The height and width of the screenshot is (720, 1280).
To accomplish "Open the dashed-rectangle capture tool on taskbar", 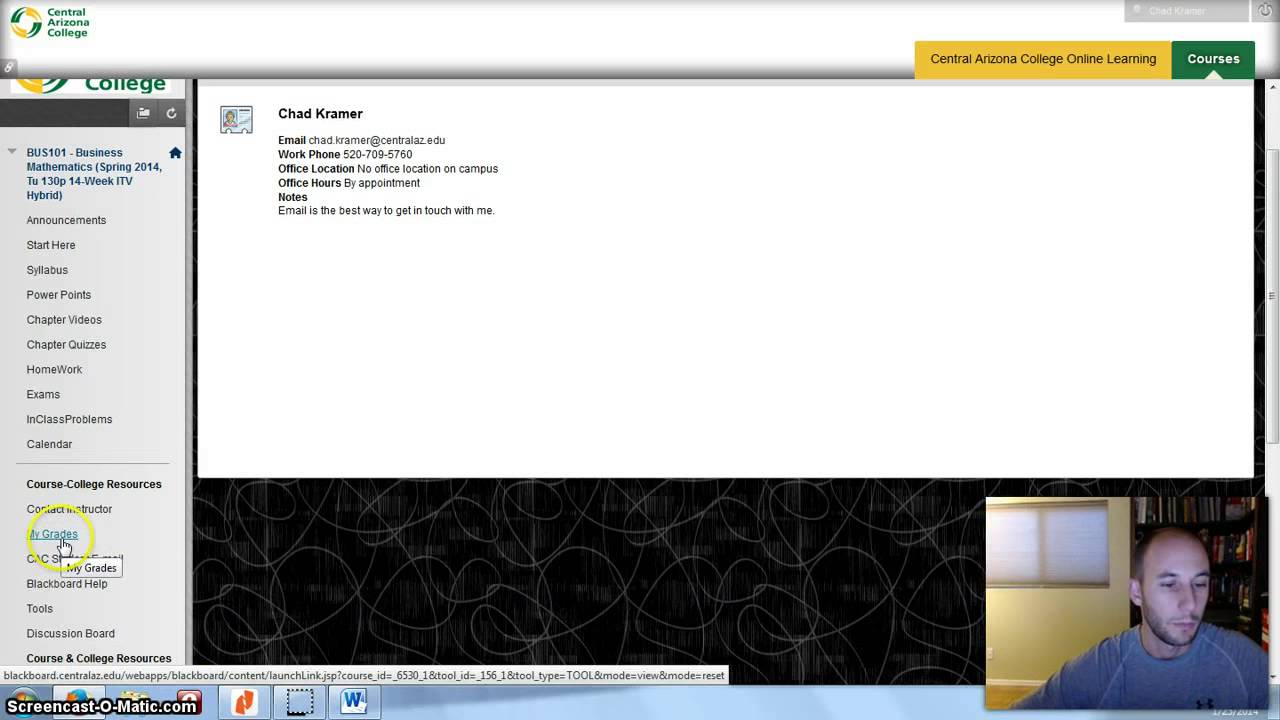I will [x=299, y=702].
